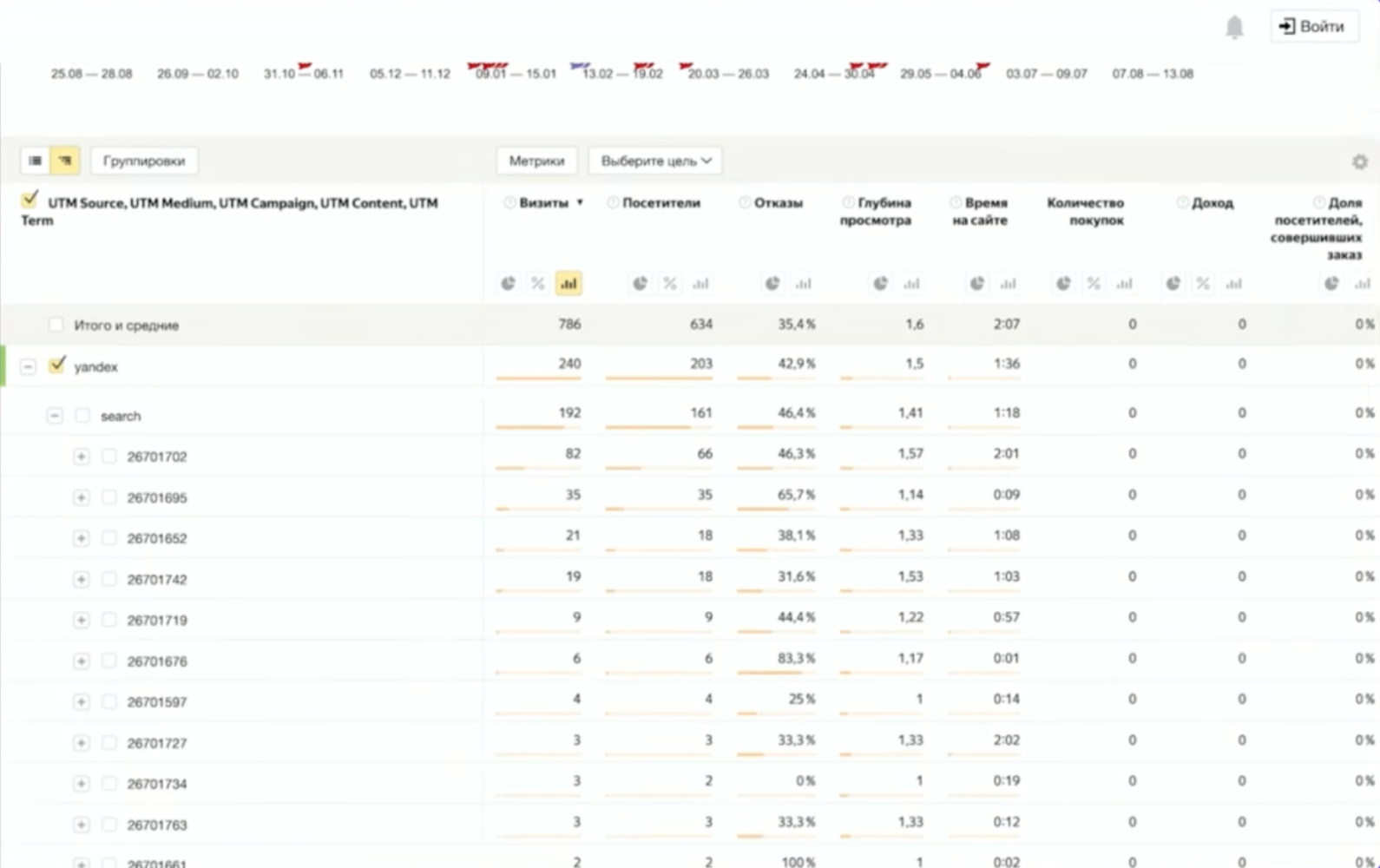Click the Войти login button
This screenshot has height=868, width=1380.
coord(1313,26)
